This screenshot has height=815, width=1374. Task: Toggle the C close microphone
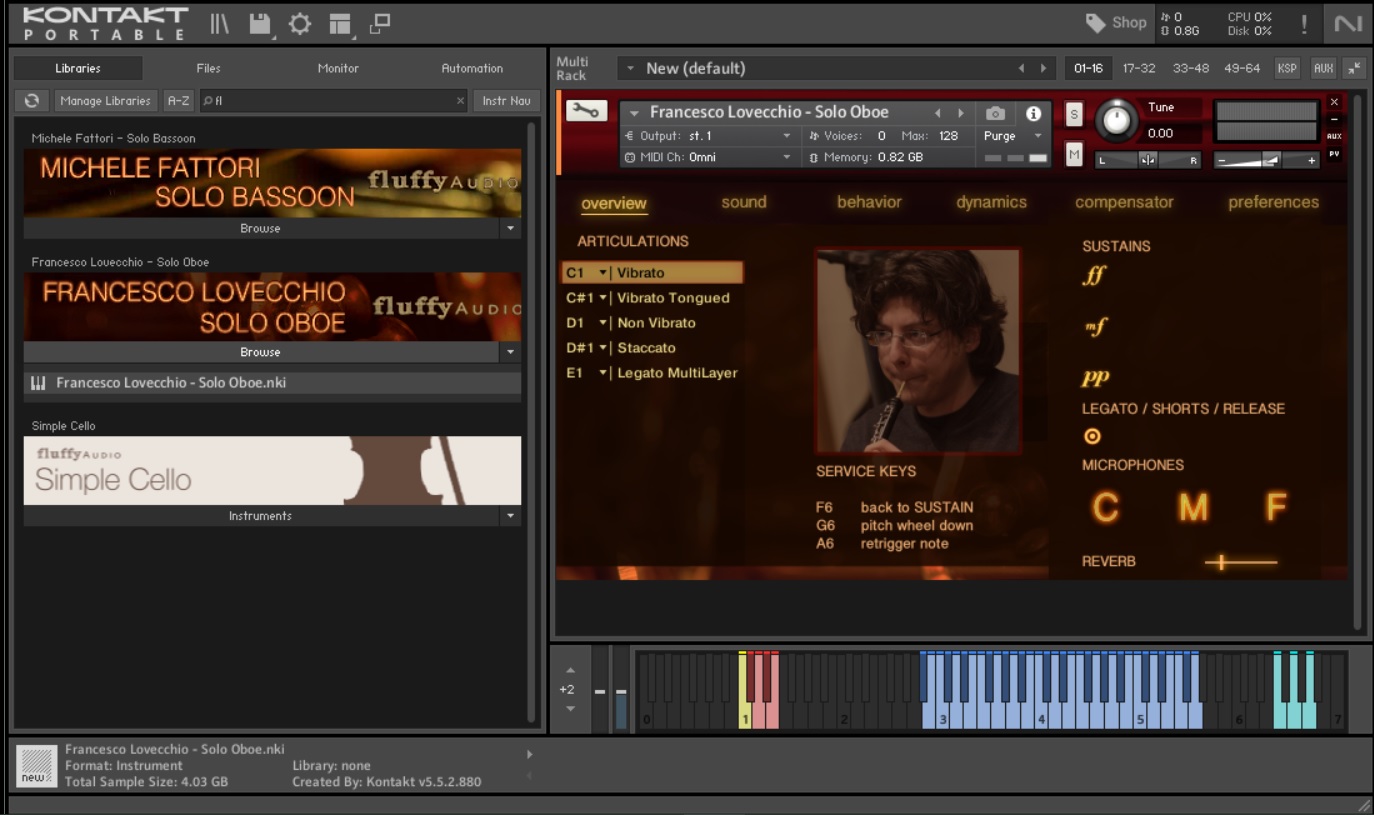1105,508
